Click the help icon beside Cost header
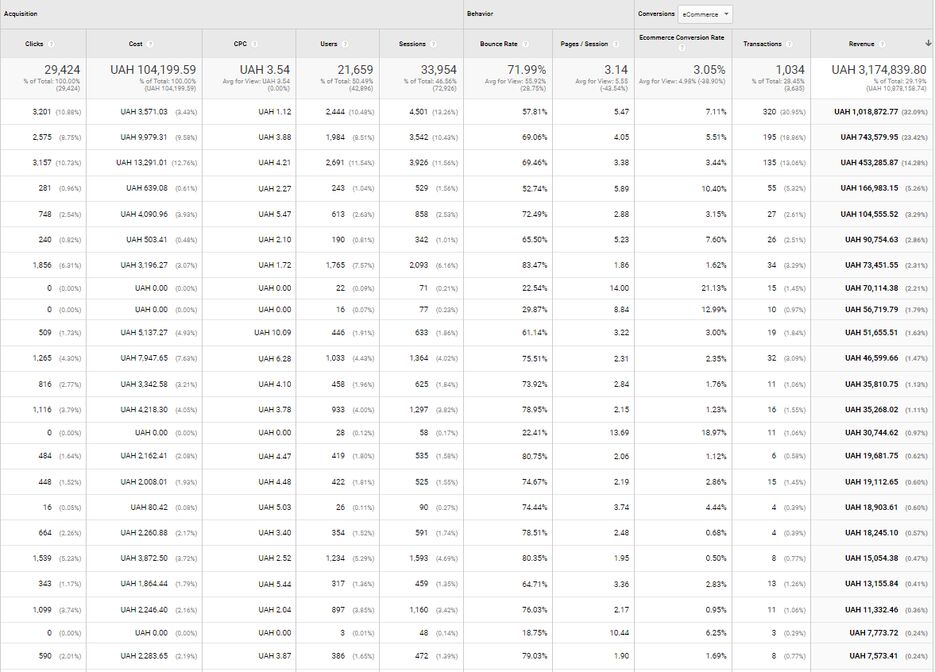Viewport: 935px width, 672px height. coord(151,44)
